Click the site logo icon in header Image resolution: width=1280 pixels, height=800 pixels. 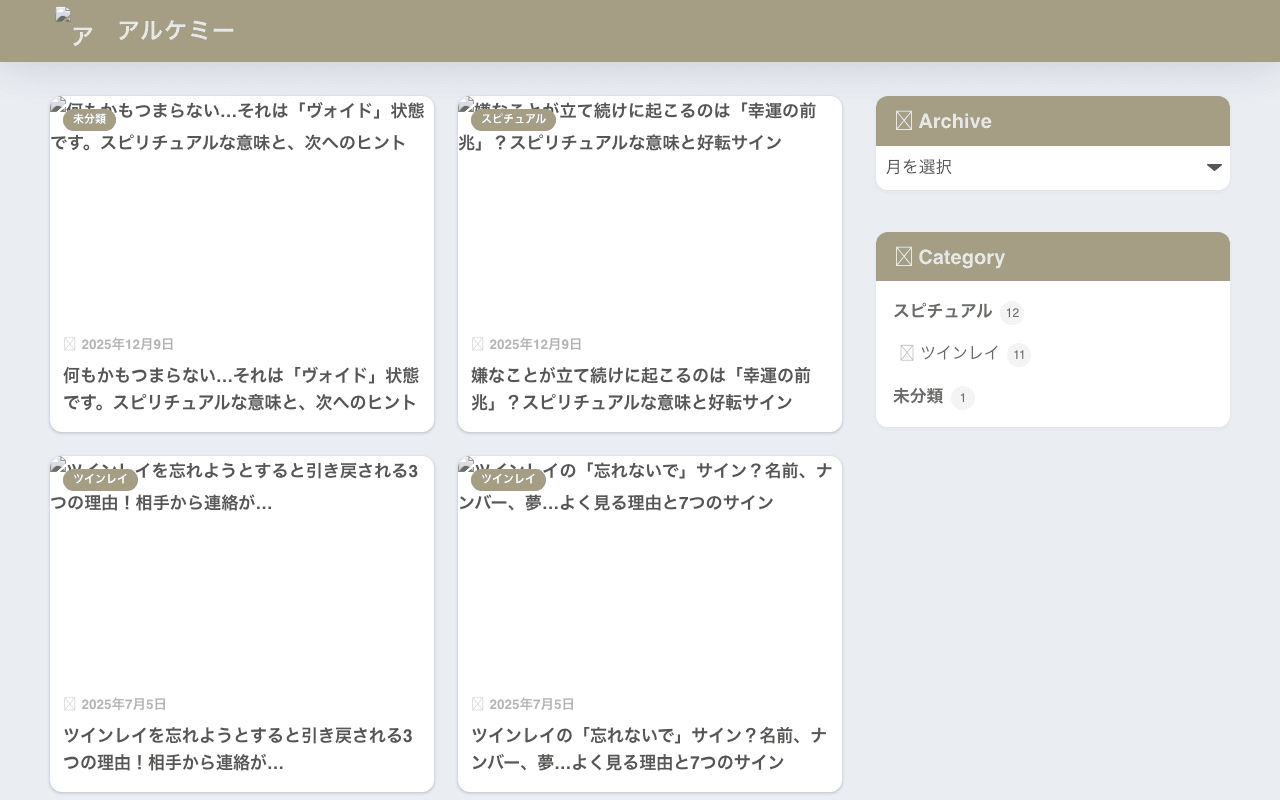tap(76, 27)
